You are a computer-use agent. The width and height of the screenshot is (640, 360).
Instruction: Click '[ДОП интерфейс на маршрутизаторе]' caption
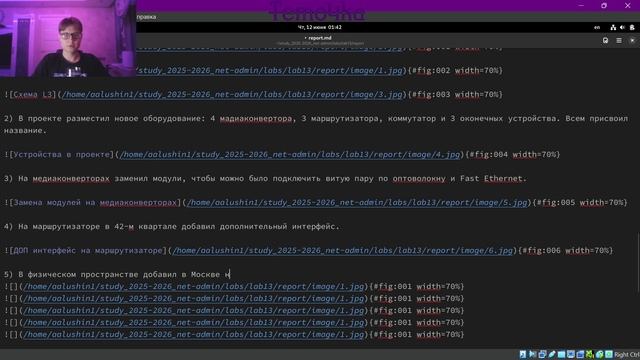88,251
